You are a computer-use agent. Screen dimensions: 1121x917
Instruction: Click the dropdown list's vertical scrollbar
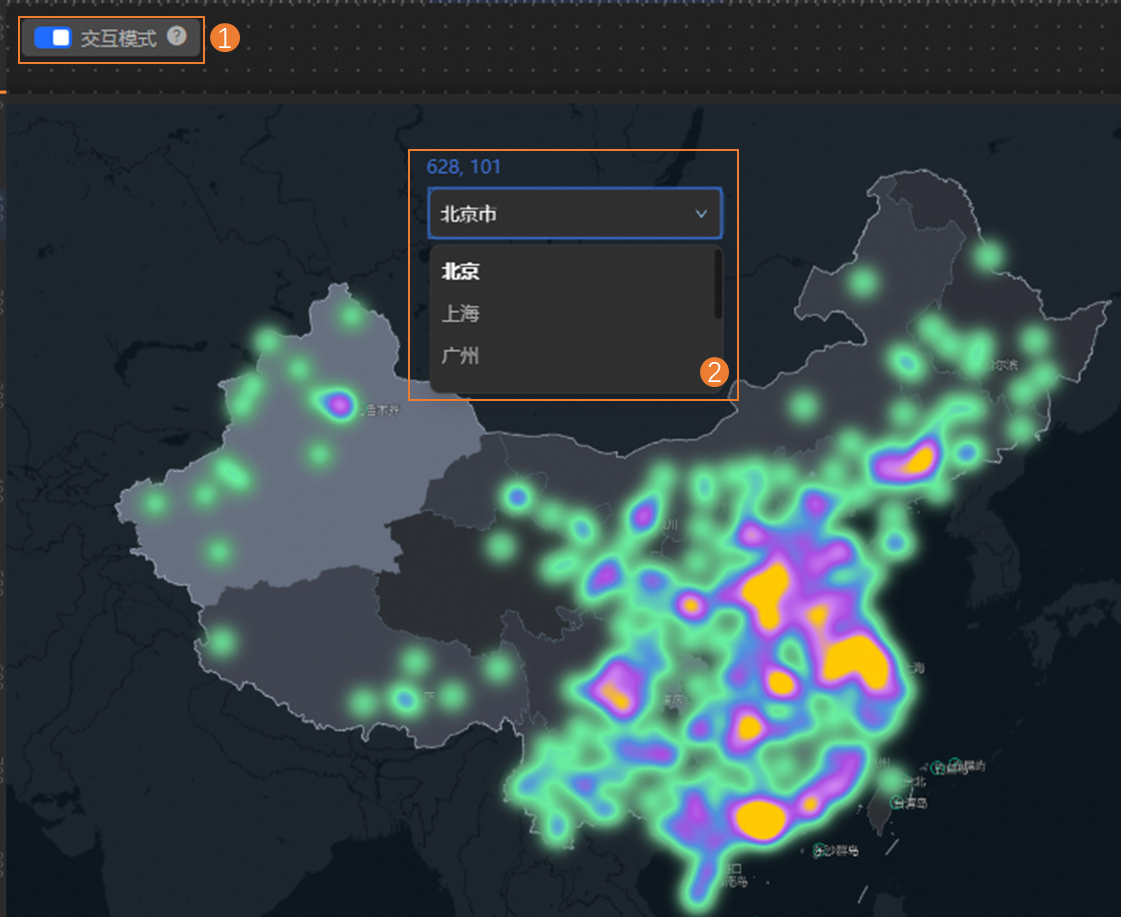coord(718,284)
